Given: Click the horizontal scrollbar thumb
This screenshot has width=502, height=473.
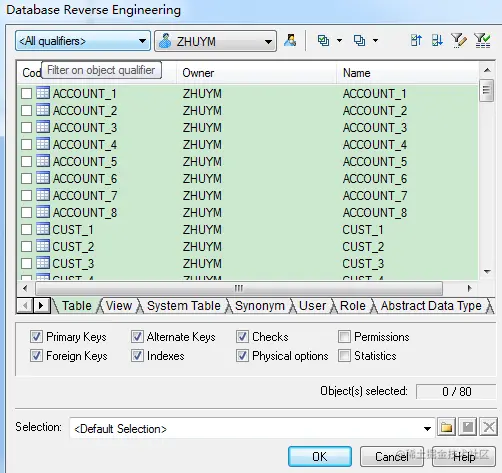Looking at the screenshot, I should (239, 288).
